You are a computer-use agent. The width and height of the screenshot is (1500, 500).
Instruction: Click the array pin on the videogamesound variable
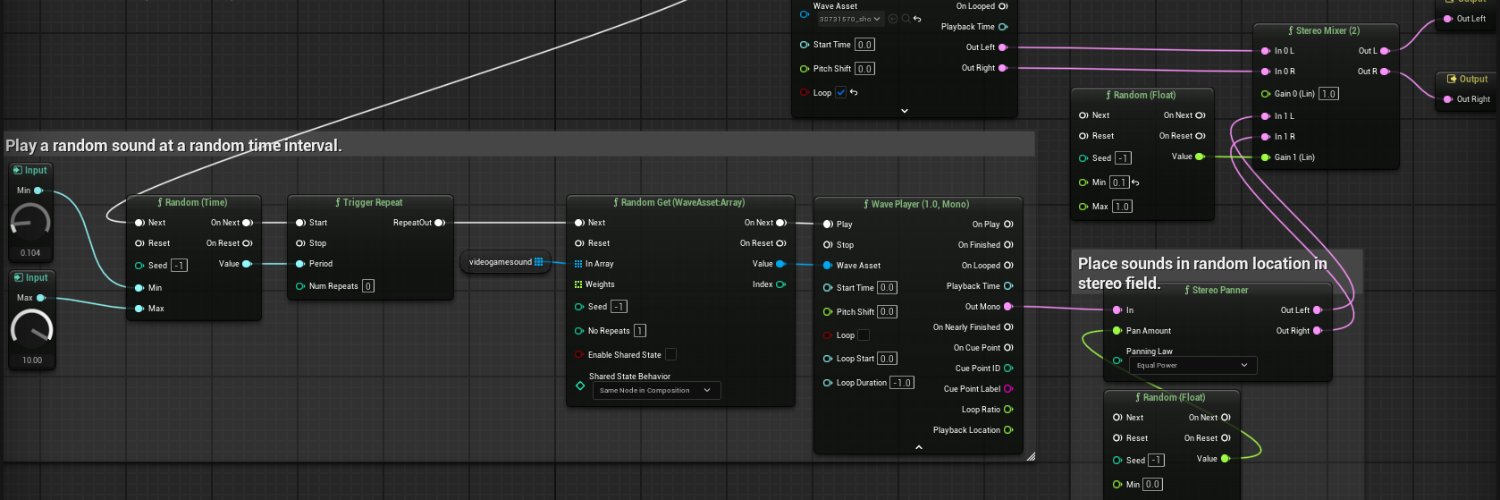coord(538,262)
